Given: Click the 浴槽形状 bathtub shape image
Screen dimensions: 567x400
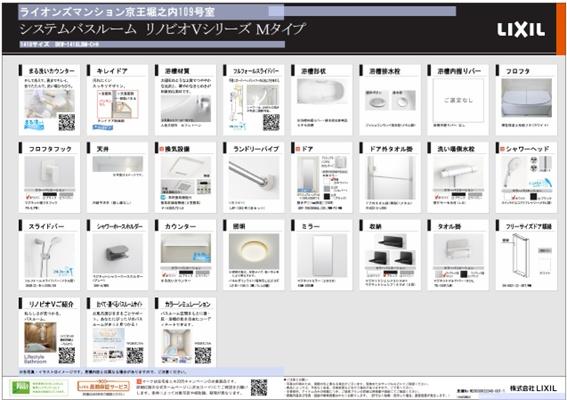Looking at the screenshot, I should click(x=321, y=92).
